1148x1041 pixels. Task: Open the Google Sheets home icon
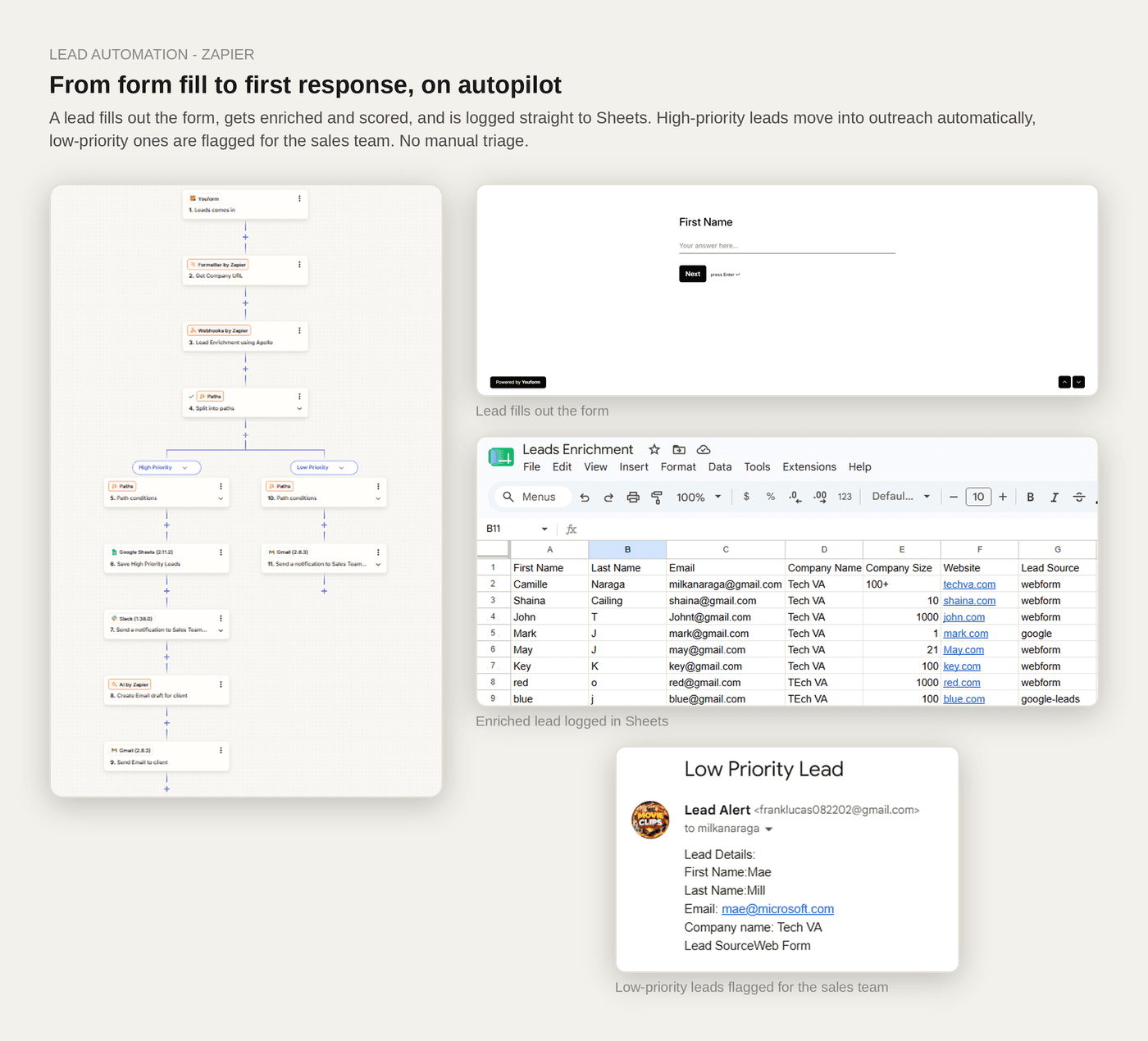click(x=500, y=457)
